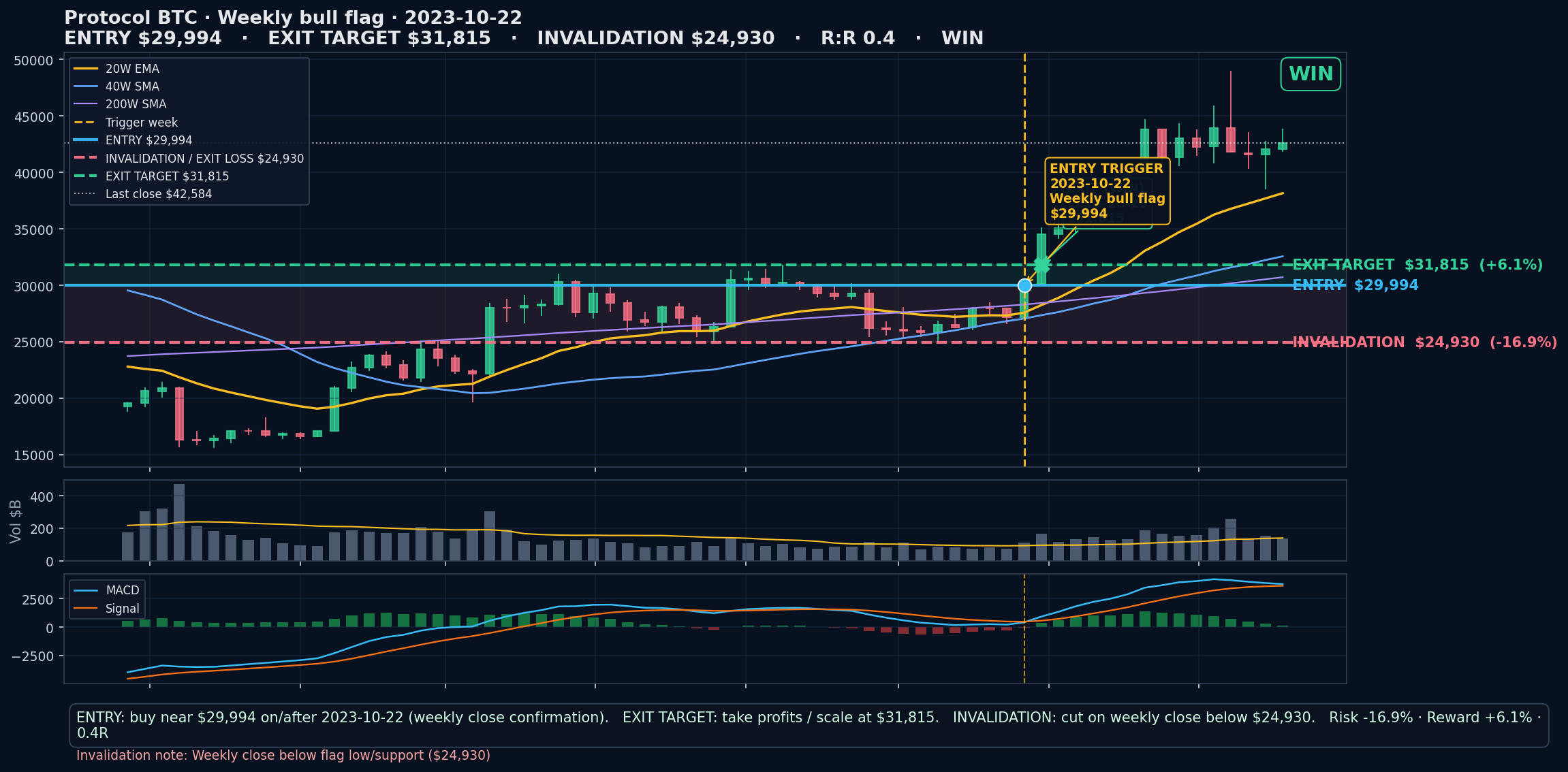Select Last close $42,584 legend entry
1568x772 pixels.
coord(143,194)
